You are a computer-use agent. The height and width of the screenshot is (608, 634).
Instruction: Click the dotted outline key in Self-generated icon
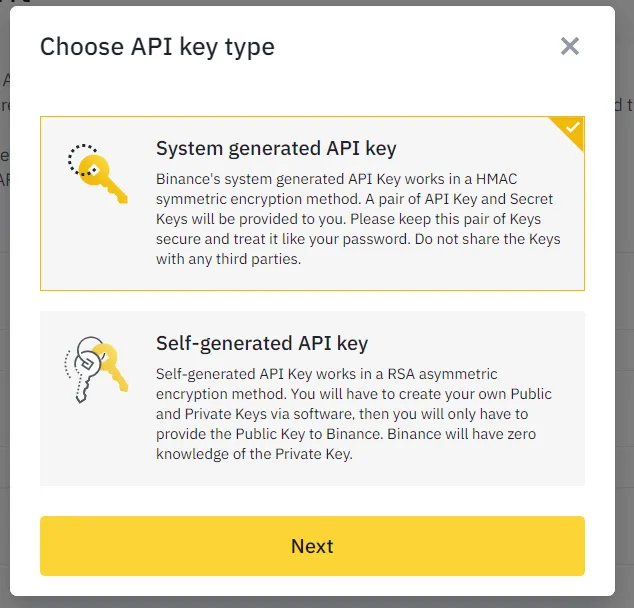[x=76, y=372]
